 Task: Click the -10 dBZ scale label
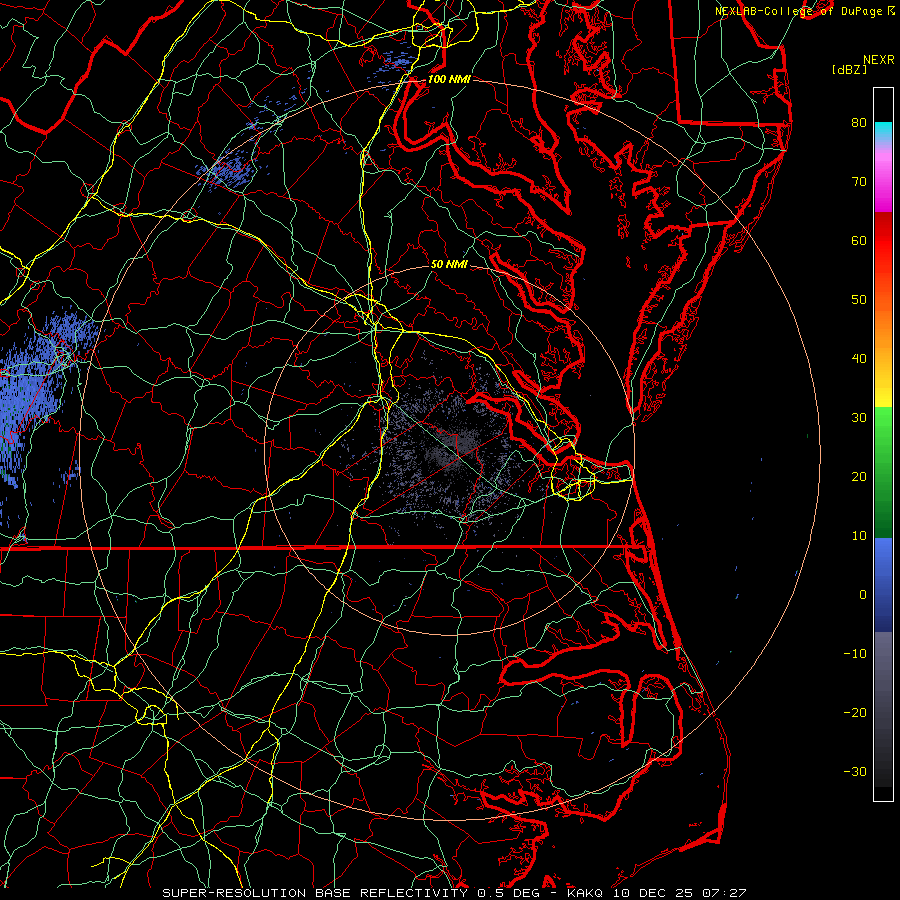pyautogui.click(x=855, y=654)
